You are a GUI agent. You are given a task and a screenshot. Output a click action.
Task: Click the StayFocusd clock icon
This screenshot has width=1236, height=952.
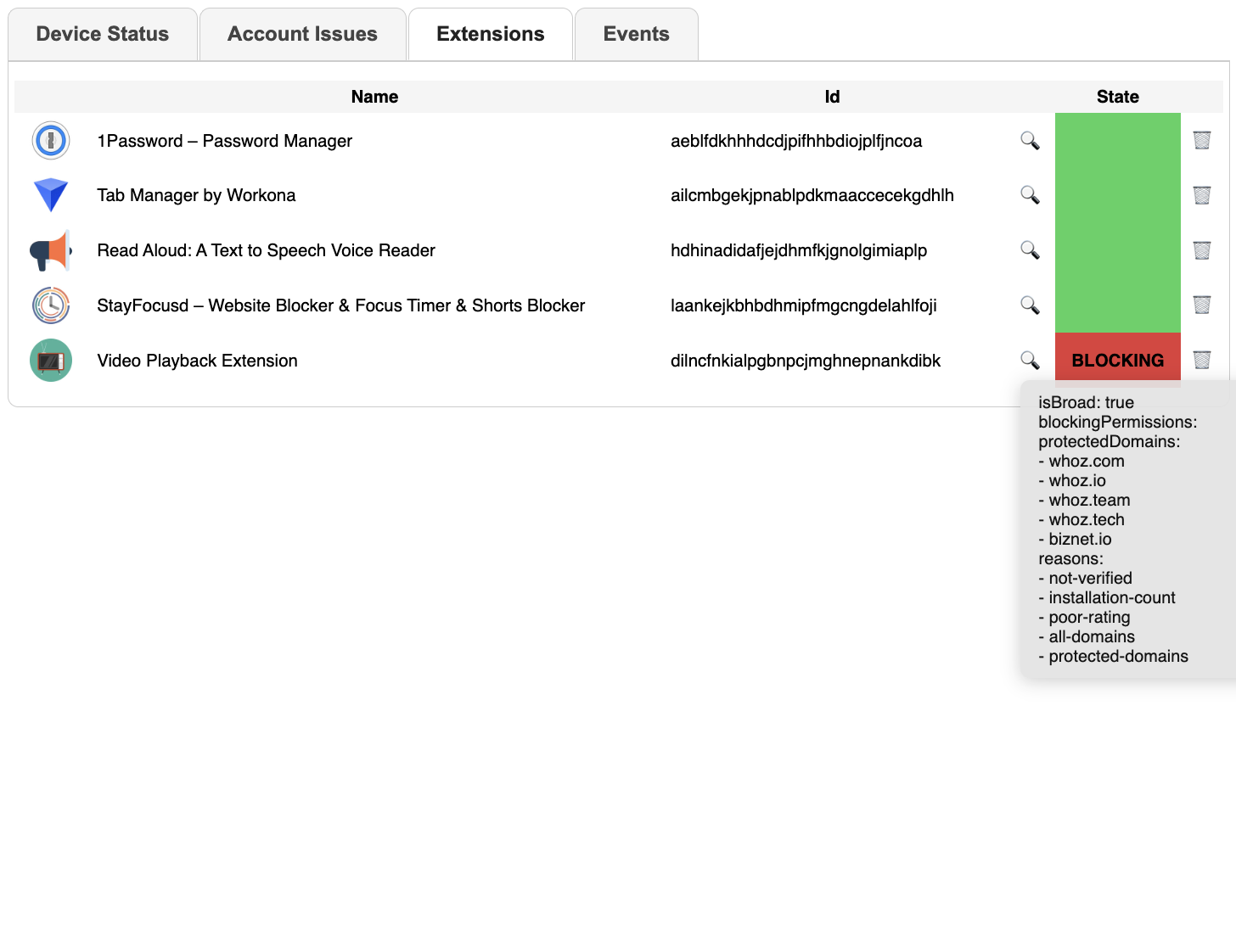coord(51,305)
